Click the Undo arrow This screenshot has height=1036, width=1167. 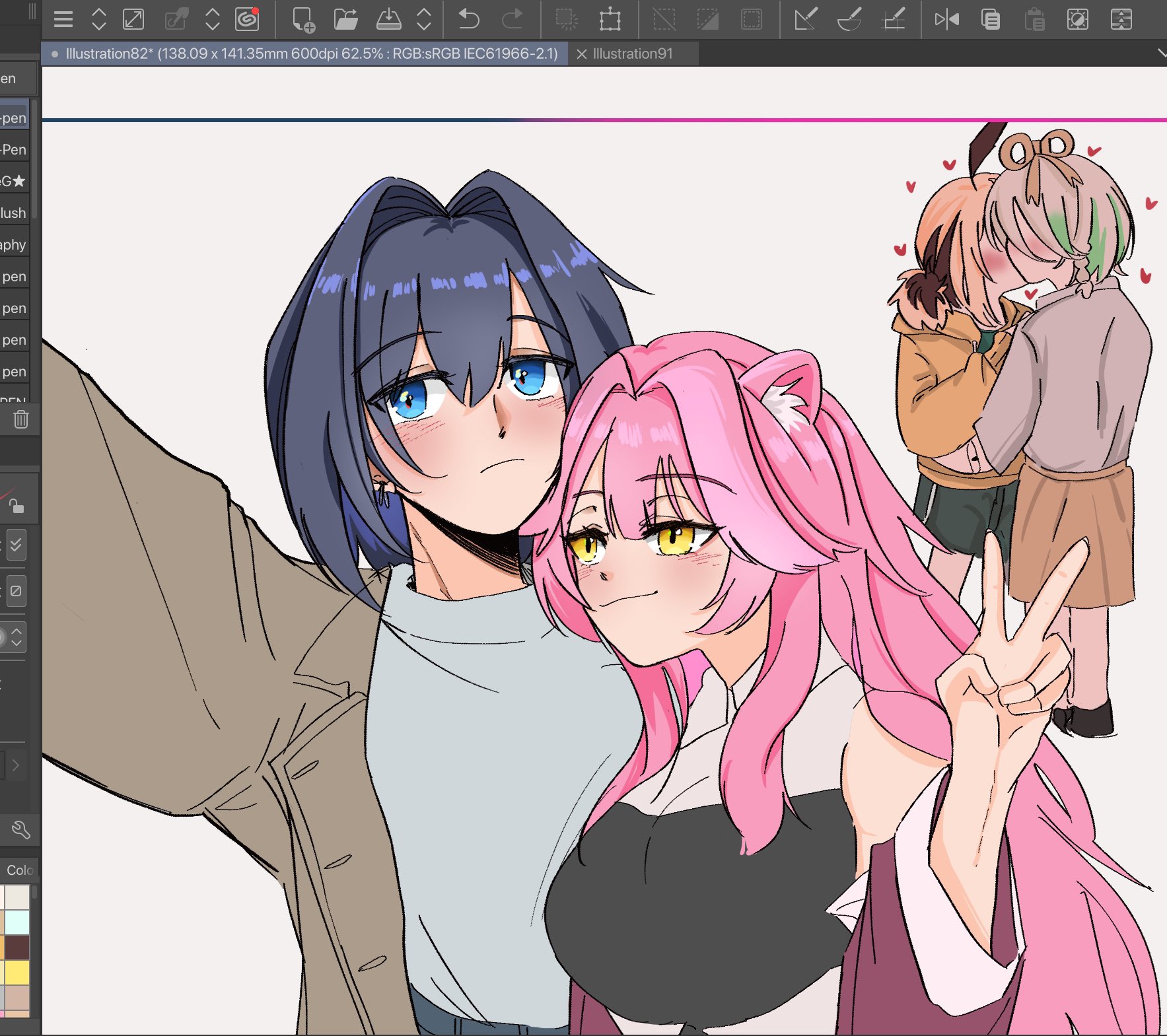point(469,19)
